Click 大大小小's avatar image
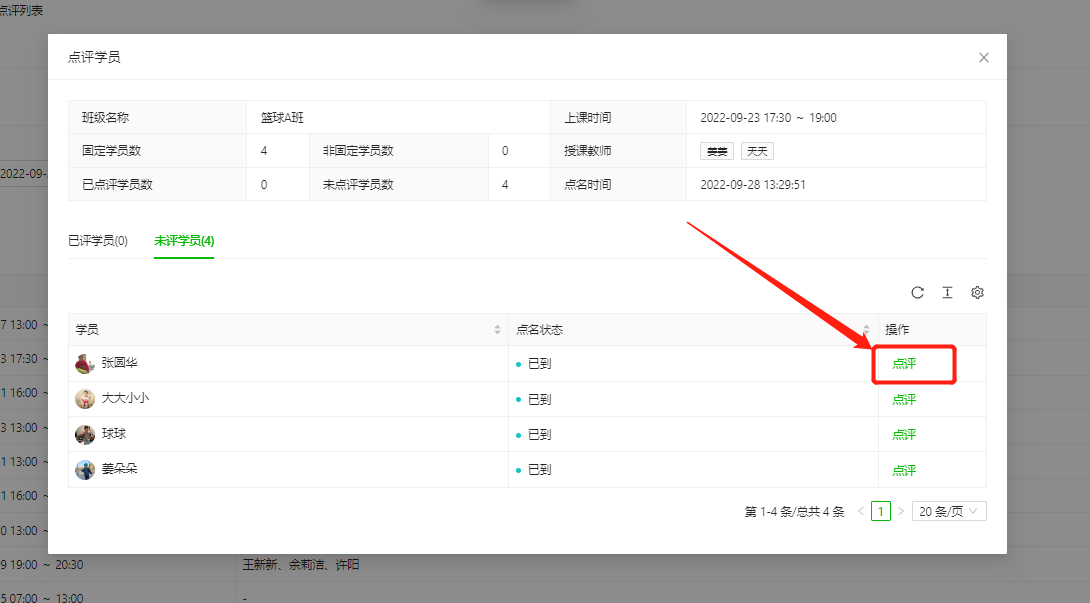This screenshot has width=1090, height=603. point(85,399)
